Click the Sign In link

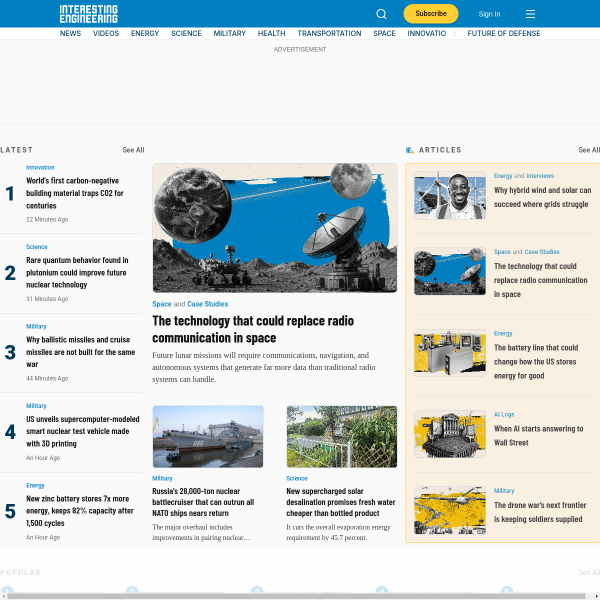pyautogui.click(x=489, y=14)
